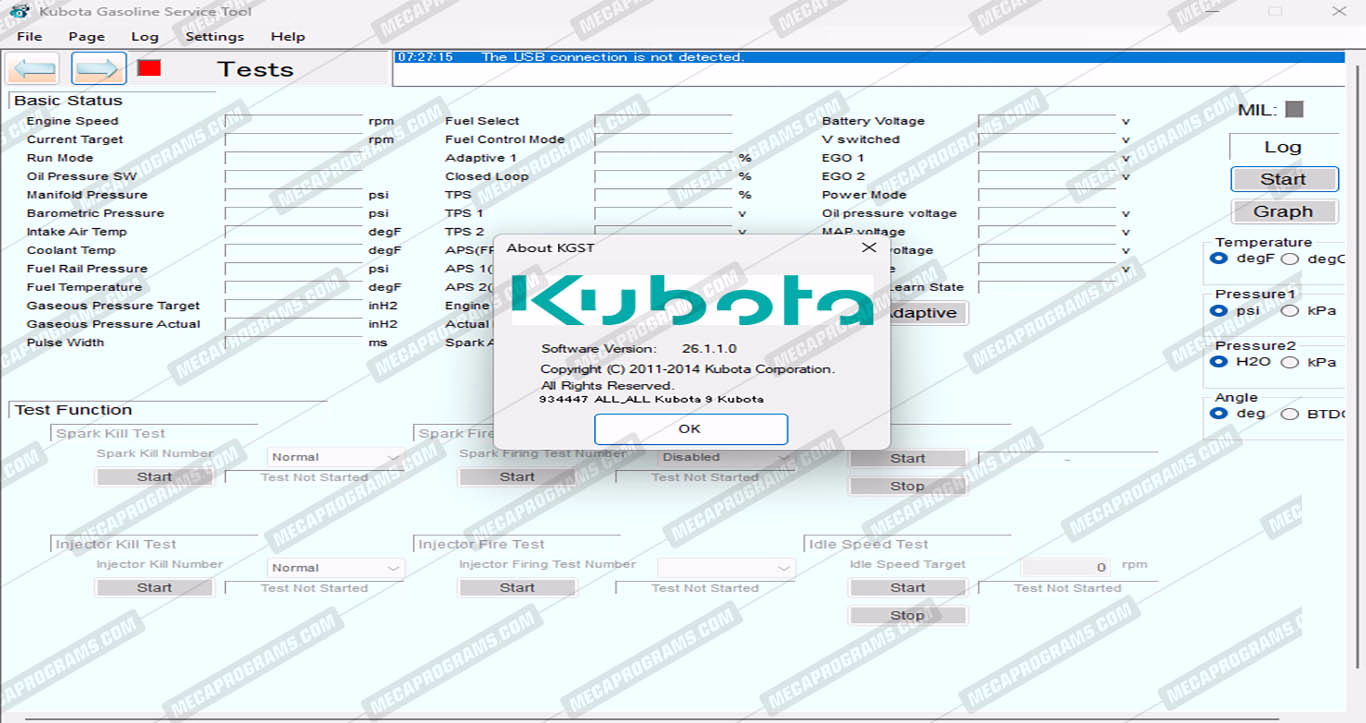Image resolution: width=1366 pixels, height=723 pixels.
Task: Stop the Idle Speed Test
Action: tap(908, 616)
